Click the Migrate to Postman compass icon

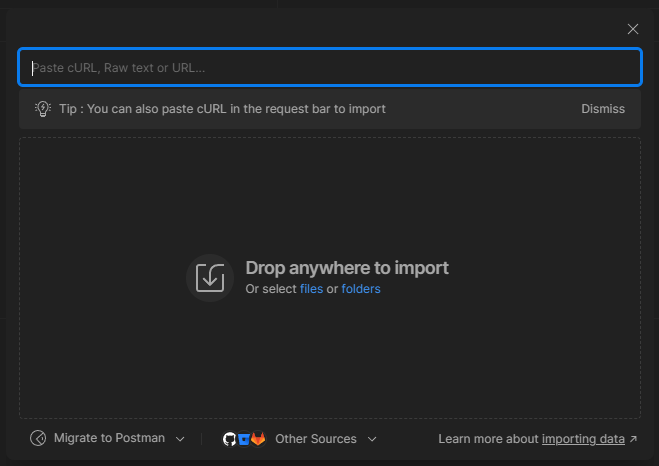pos(38,438)
